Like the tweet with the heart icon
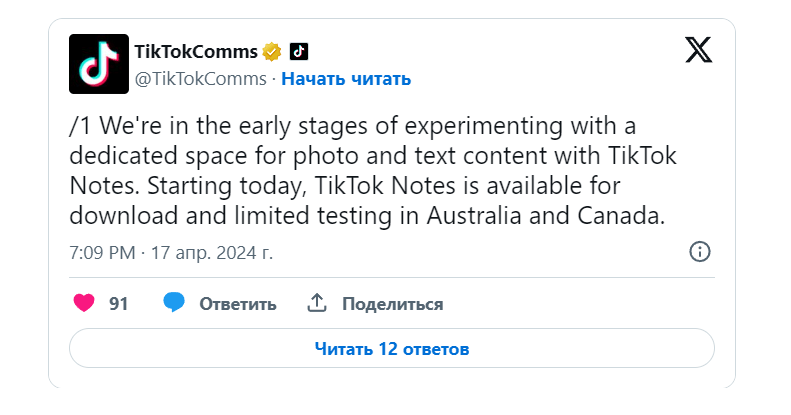Image resolution: width=791 pixels, height=415 pixels. (85, 303)
